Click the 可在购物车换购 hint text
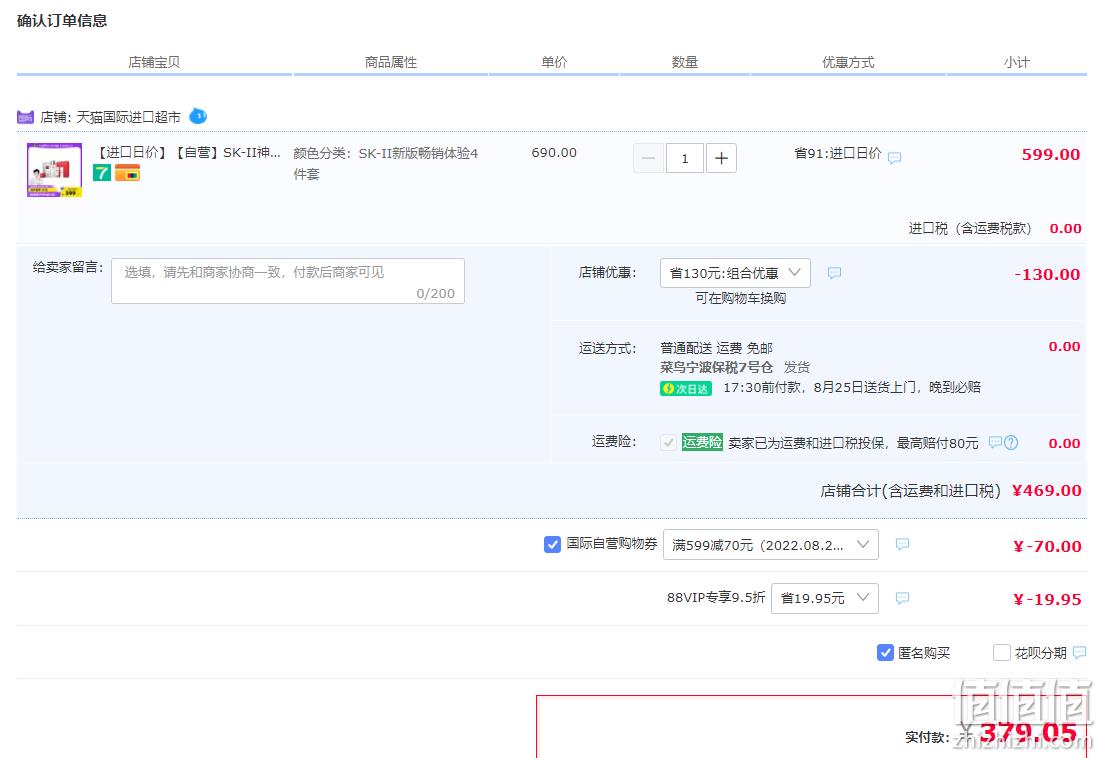The width and height of the screenshot is (1102, 758). [x=741, y=299]
